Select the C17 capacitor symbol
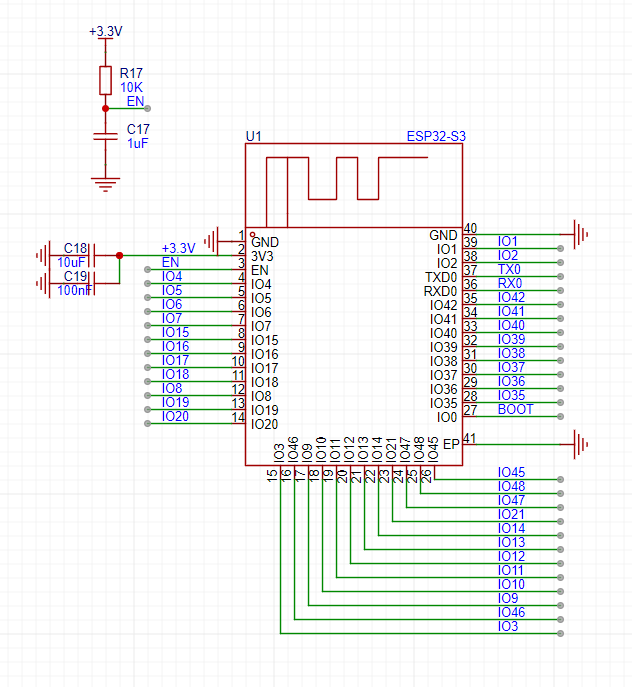Screen dimensions: 632x687 pos(105,137)
